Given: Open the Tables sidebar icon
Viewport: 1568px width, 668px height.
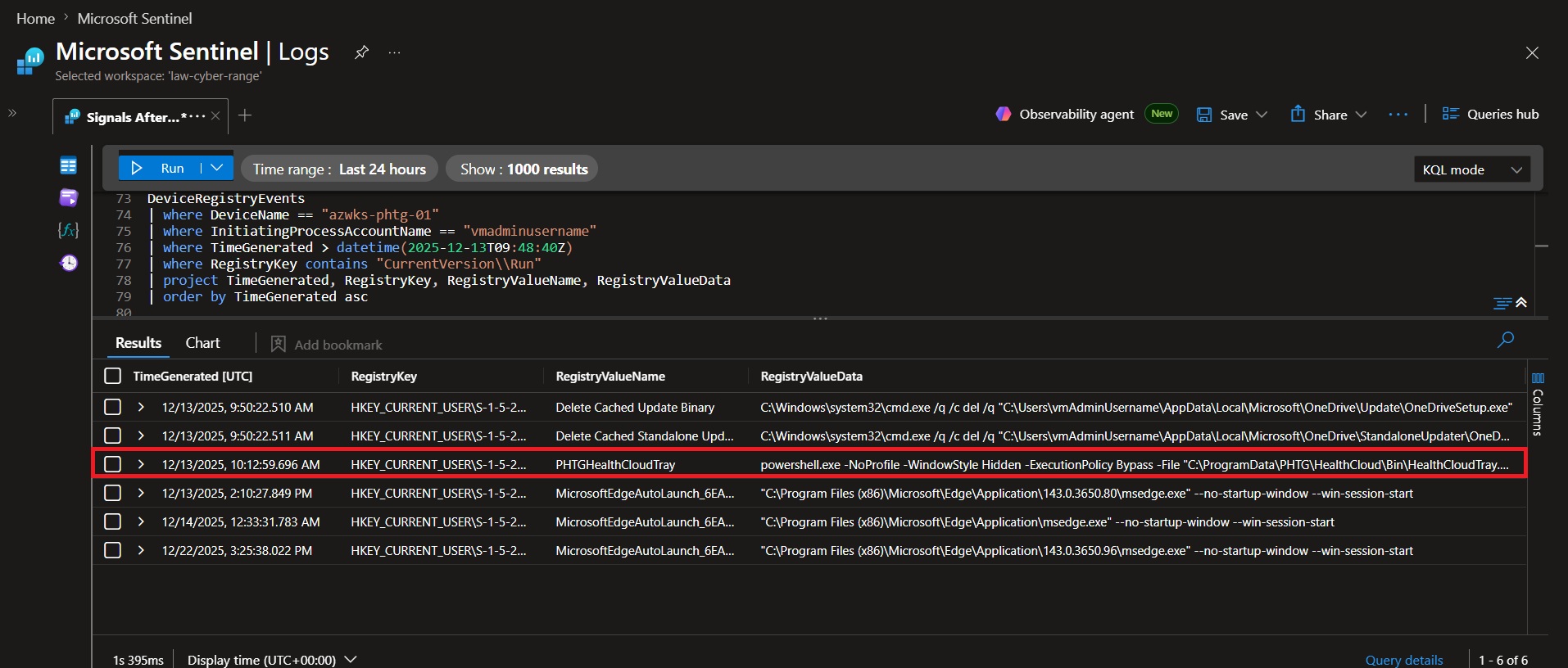Looking at the screenshot, I should pos(69,166).
